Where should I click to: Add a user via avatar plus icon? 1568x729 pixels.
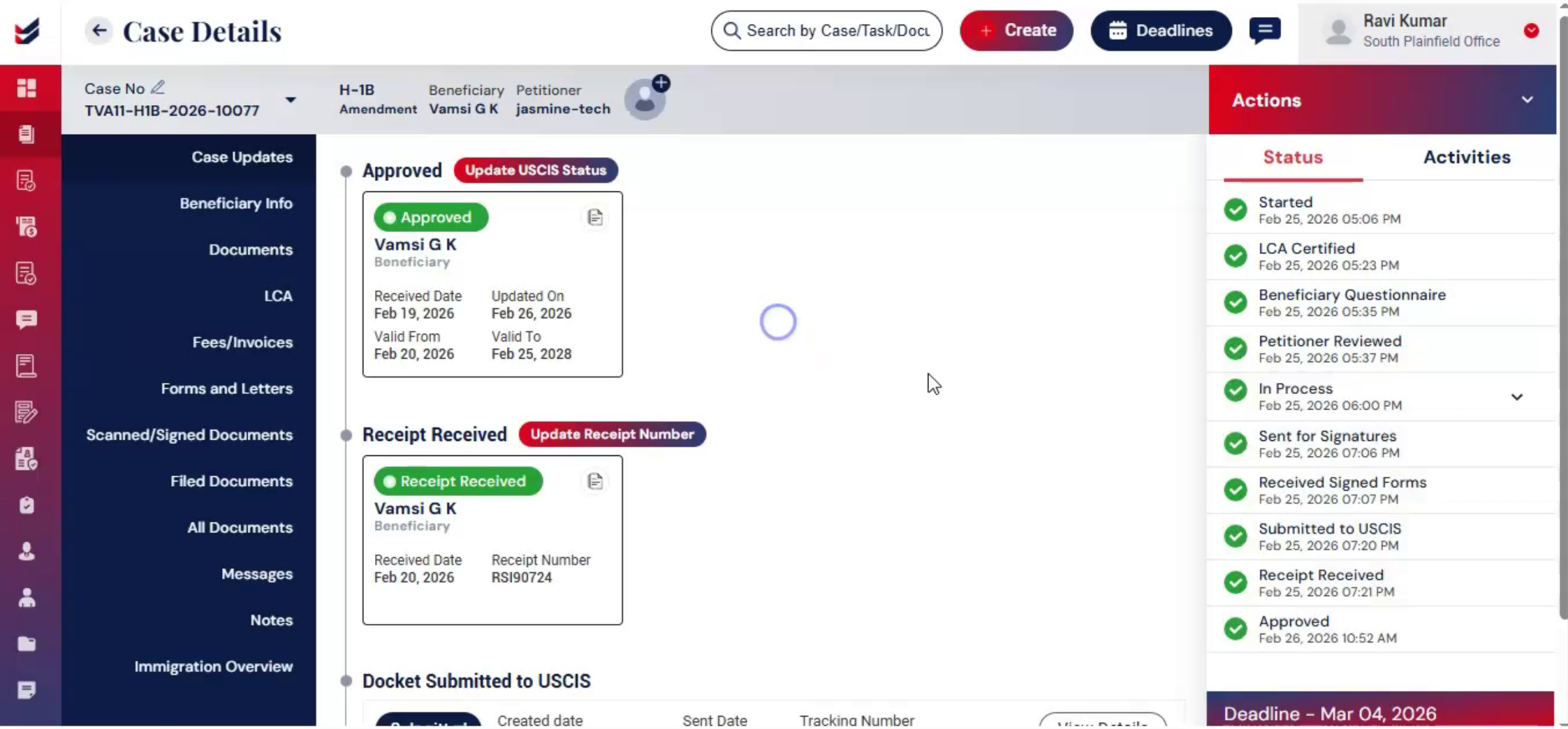661,83
